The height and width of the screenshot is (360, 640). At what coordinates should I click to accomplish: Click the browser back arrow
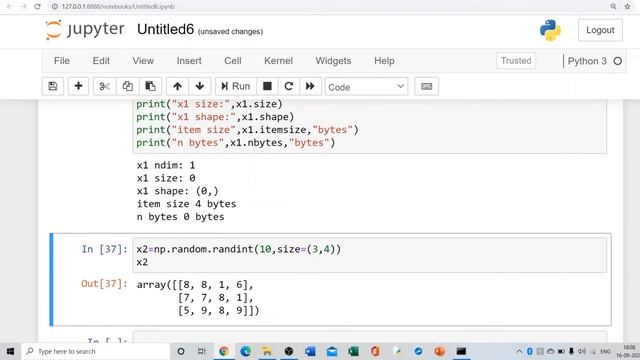tap(9, 7)
